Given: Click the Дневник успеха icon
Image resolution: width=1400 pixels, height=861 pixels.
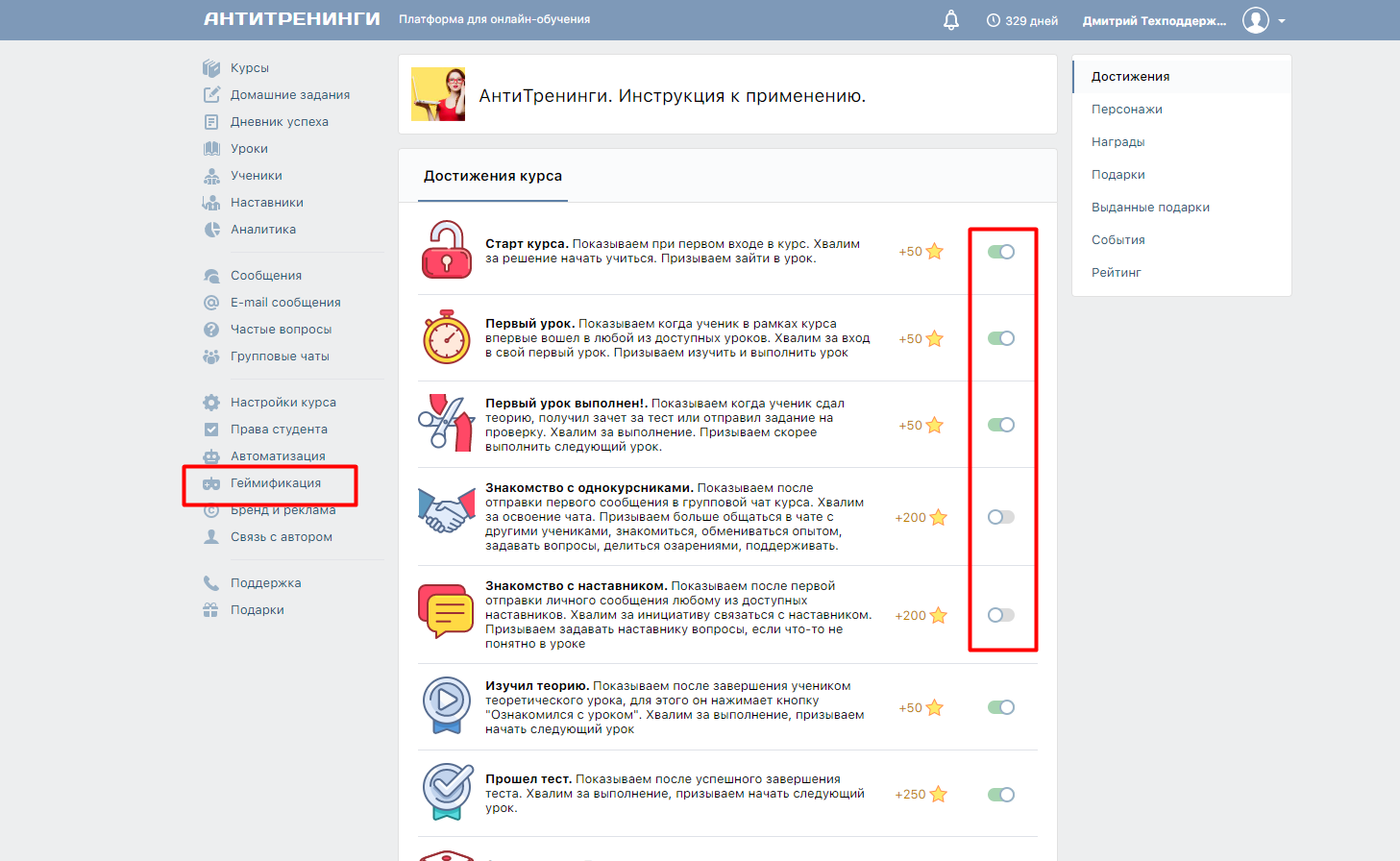Looking at the screenshot, I should coord(211,122).
